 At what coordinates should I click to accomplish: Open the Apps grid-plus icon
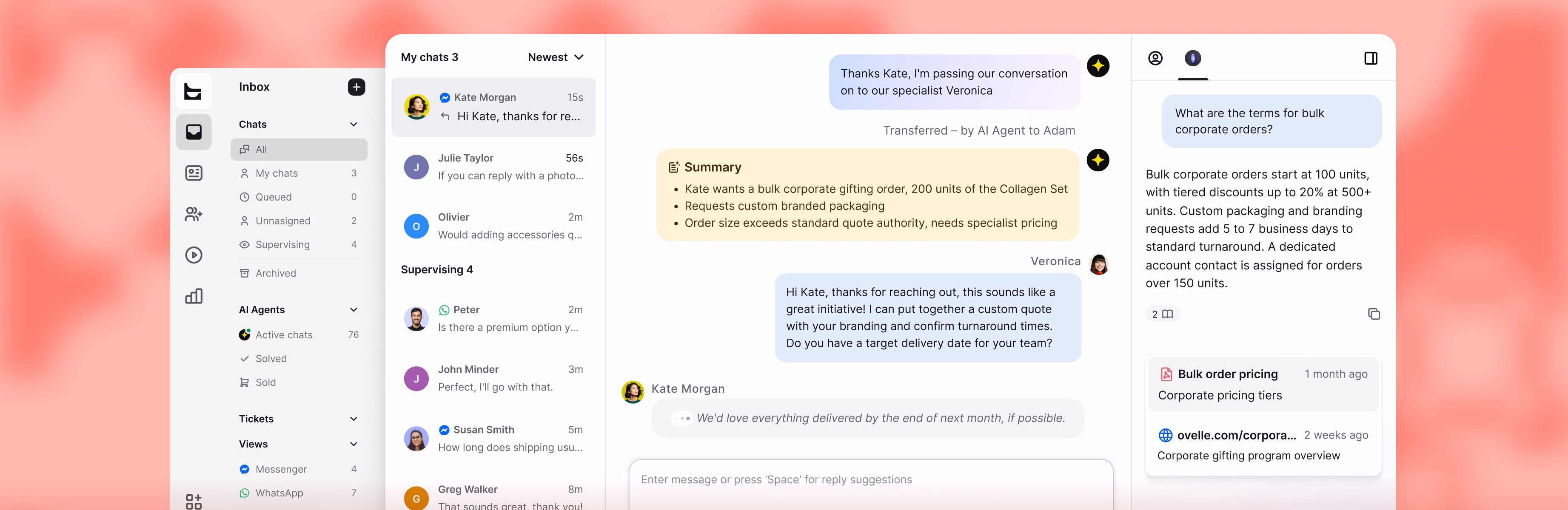coord(194,501)
